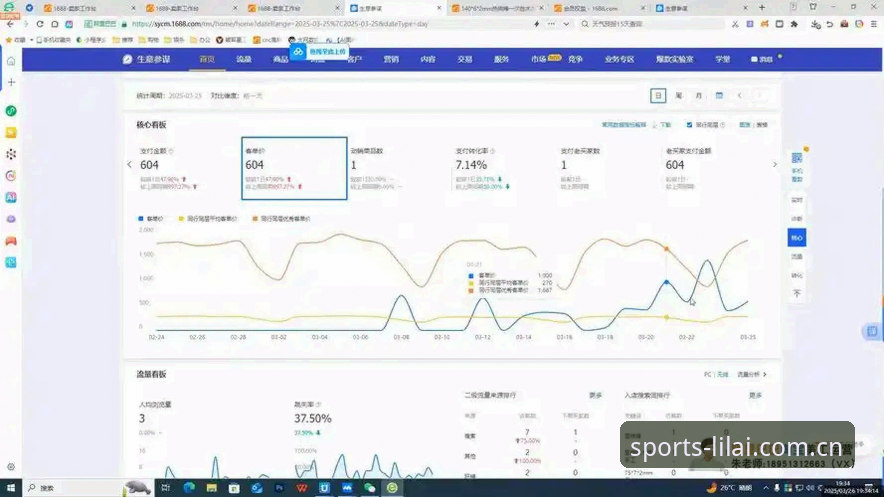Expand the system tray hidden icons
Screen dimensions: 884x497
(x=766, y=487)
